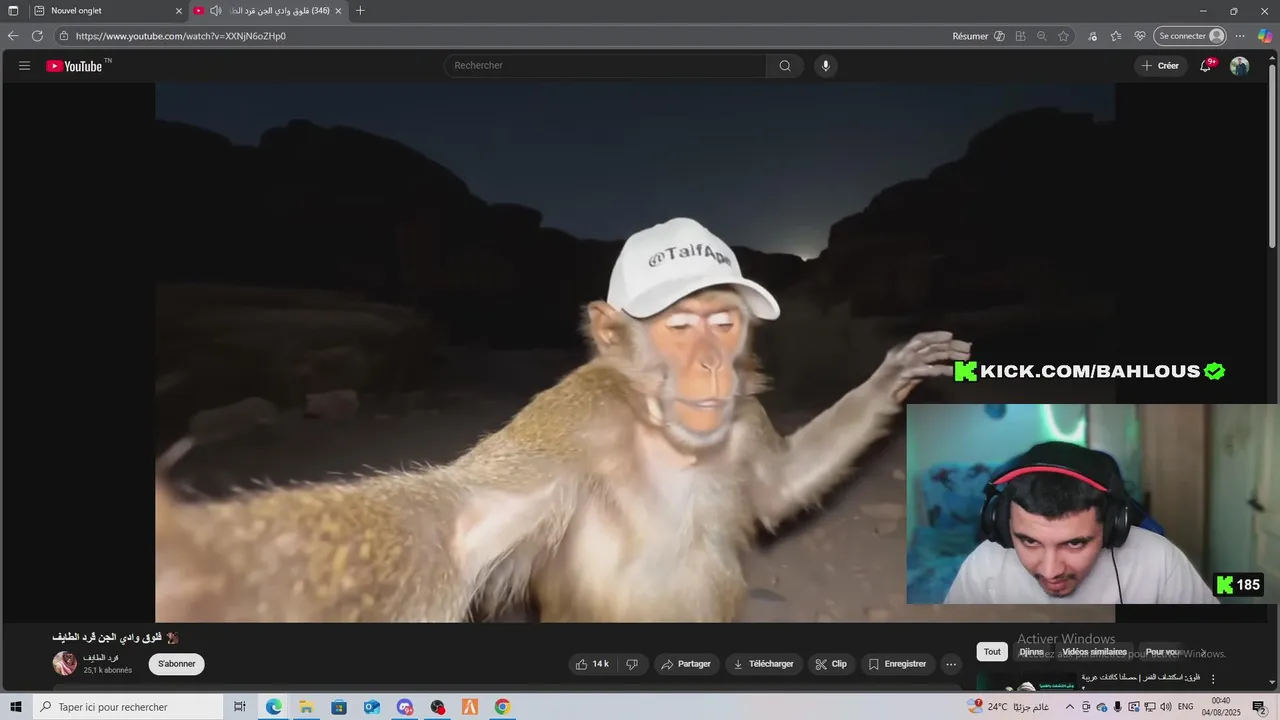Click the Partager share button
1280x720 pixels.
pyautogui.click(x=687, y=664)
